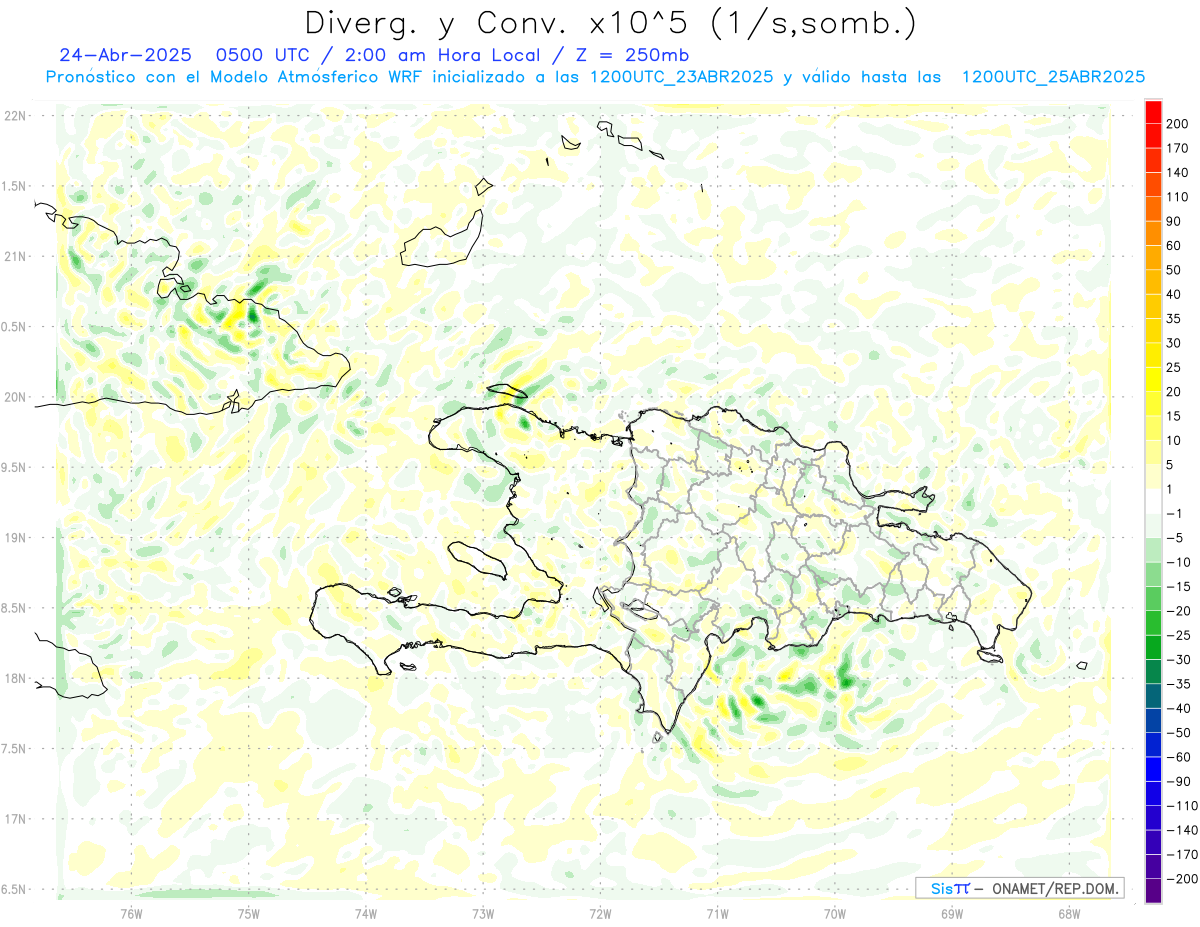The height and width of the screenshot is (927, 1200).
Task: Click the '-110' colorbar value
Action: [x=1180, y=806]
